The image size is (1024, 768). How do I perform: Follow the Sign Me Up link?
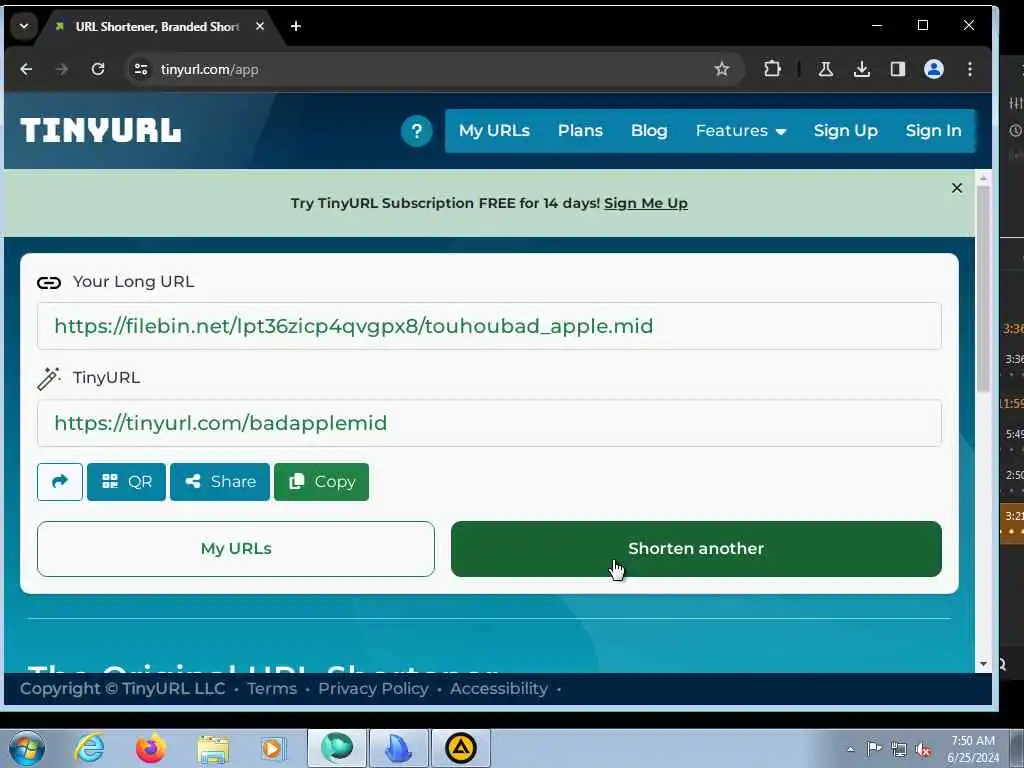click(645, 203)
